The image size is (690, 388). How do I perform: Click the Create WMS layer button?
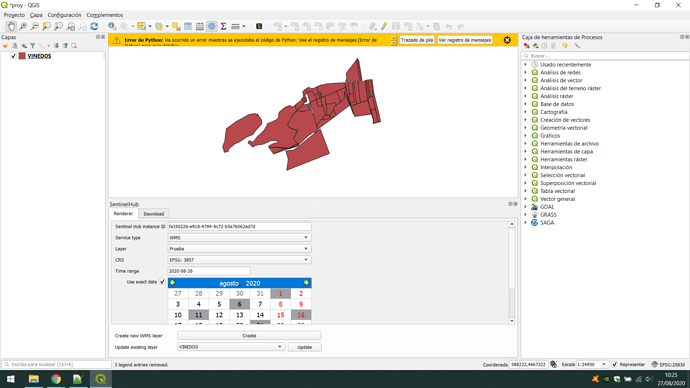[249, 336]
